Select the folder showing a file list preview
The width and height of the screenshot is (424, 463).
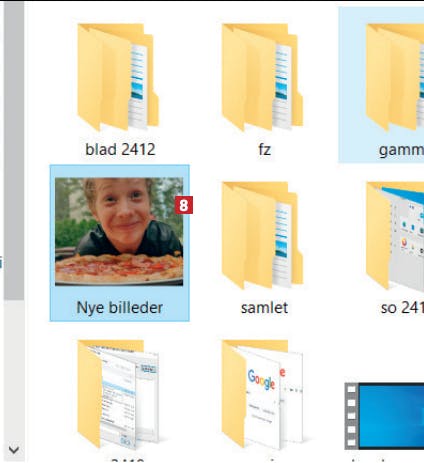tap(118, 394)
